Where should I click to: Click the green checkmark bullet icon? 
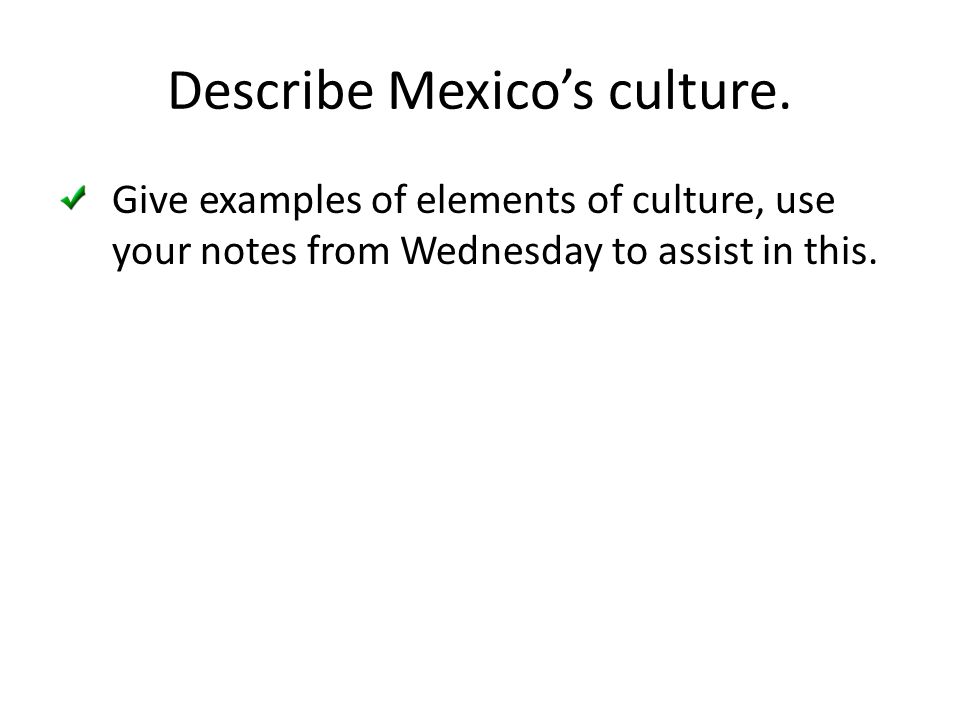pos(73,198)
